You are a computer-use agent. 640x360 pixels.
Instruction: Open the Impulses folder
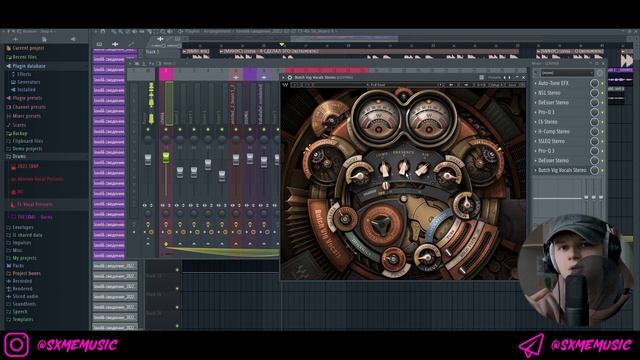[x=21, y=243]
